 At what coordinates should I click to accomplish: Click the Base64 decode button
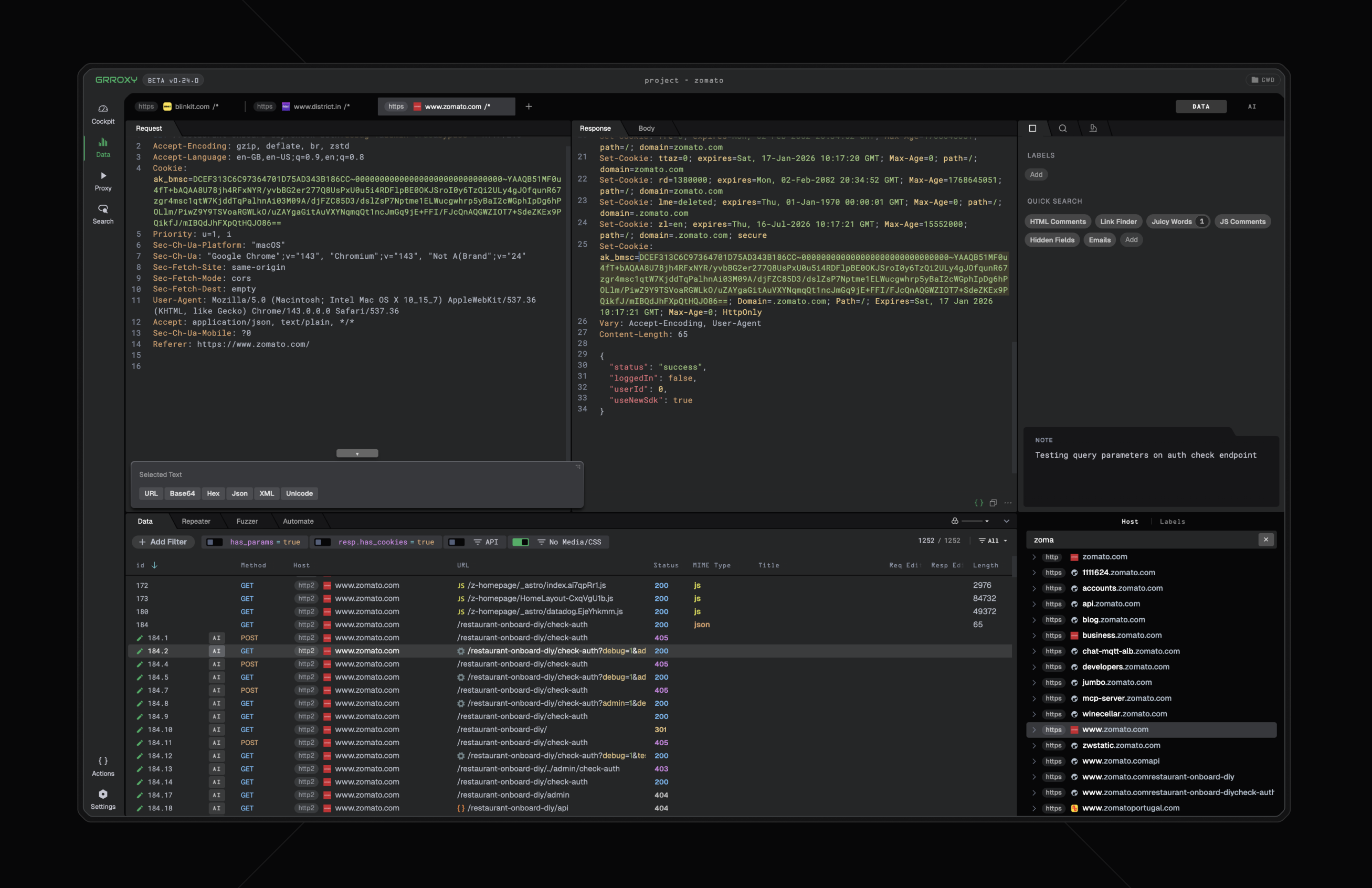[x=182, y=494]
